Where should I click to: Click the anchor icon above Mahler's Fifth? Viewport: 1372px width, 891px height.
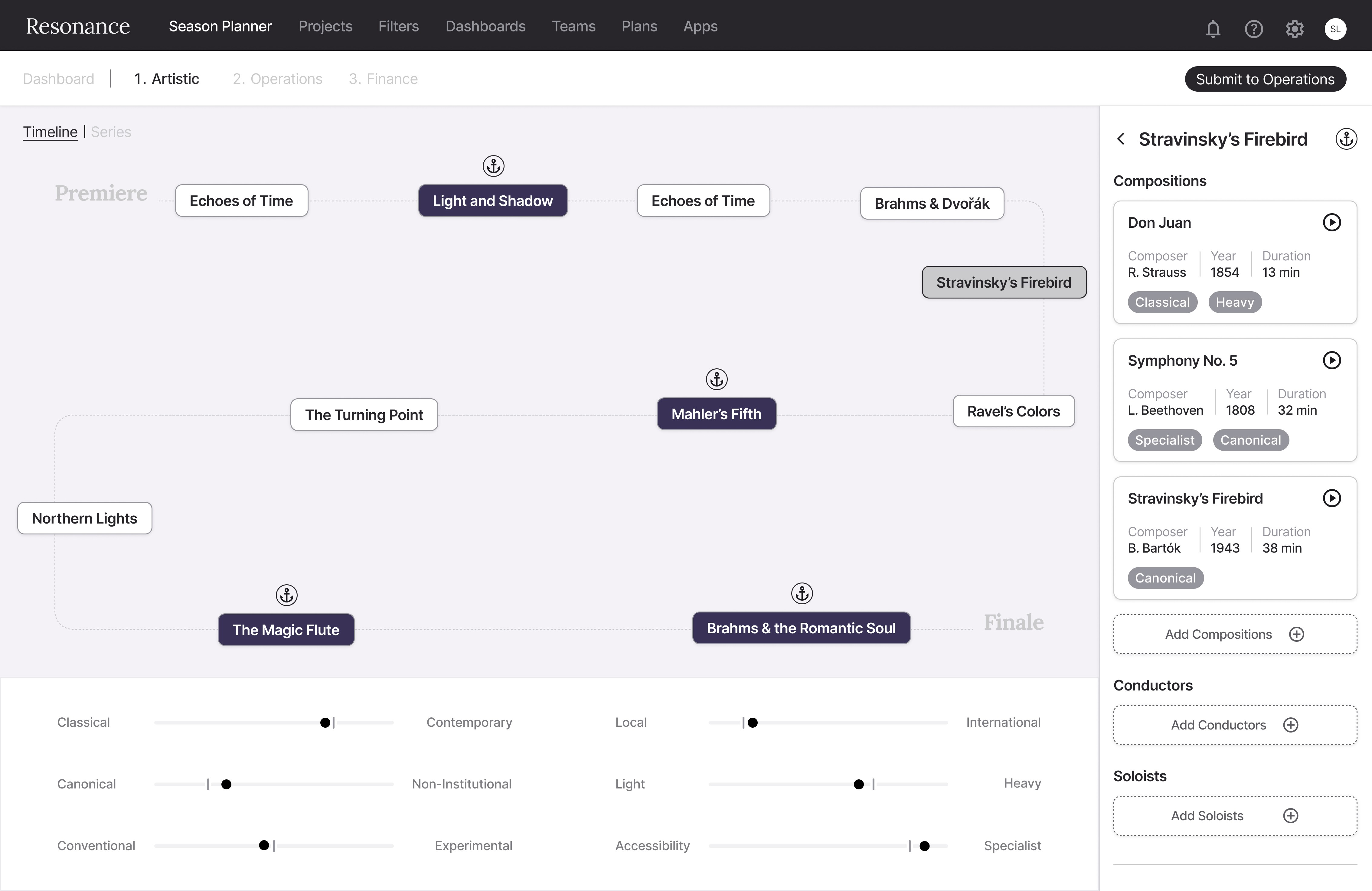click(717, 379)
